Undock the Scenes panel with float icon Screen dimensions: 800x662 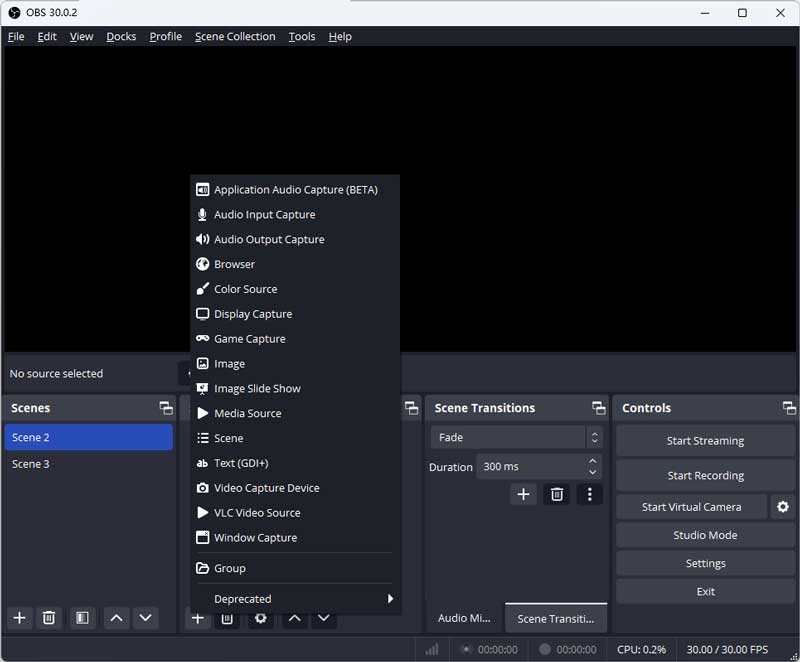166,408
